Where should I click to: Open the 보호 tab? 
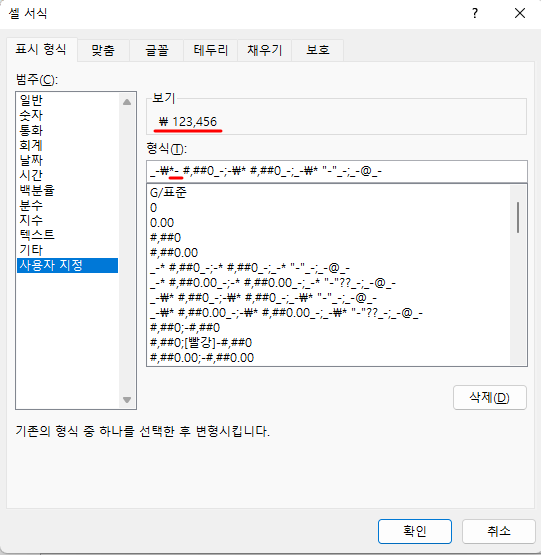click(318, 50)
